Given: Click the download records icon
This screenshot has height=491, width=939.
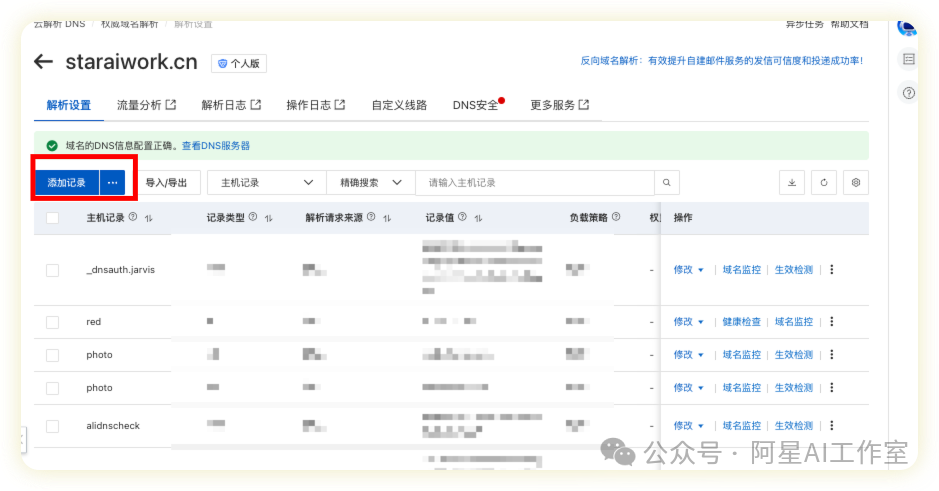Looking at the screenshot, I should (792, 183).
